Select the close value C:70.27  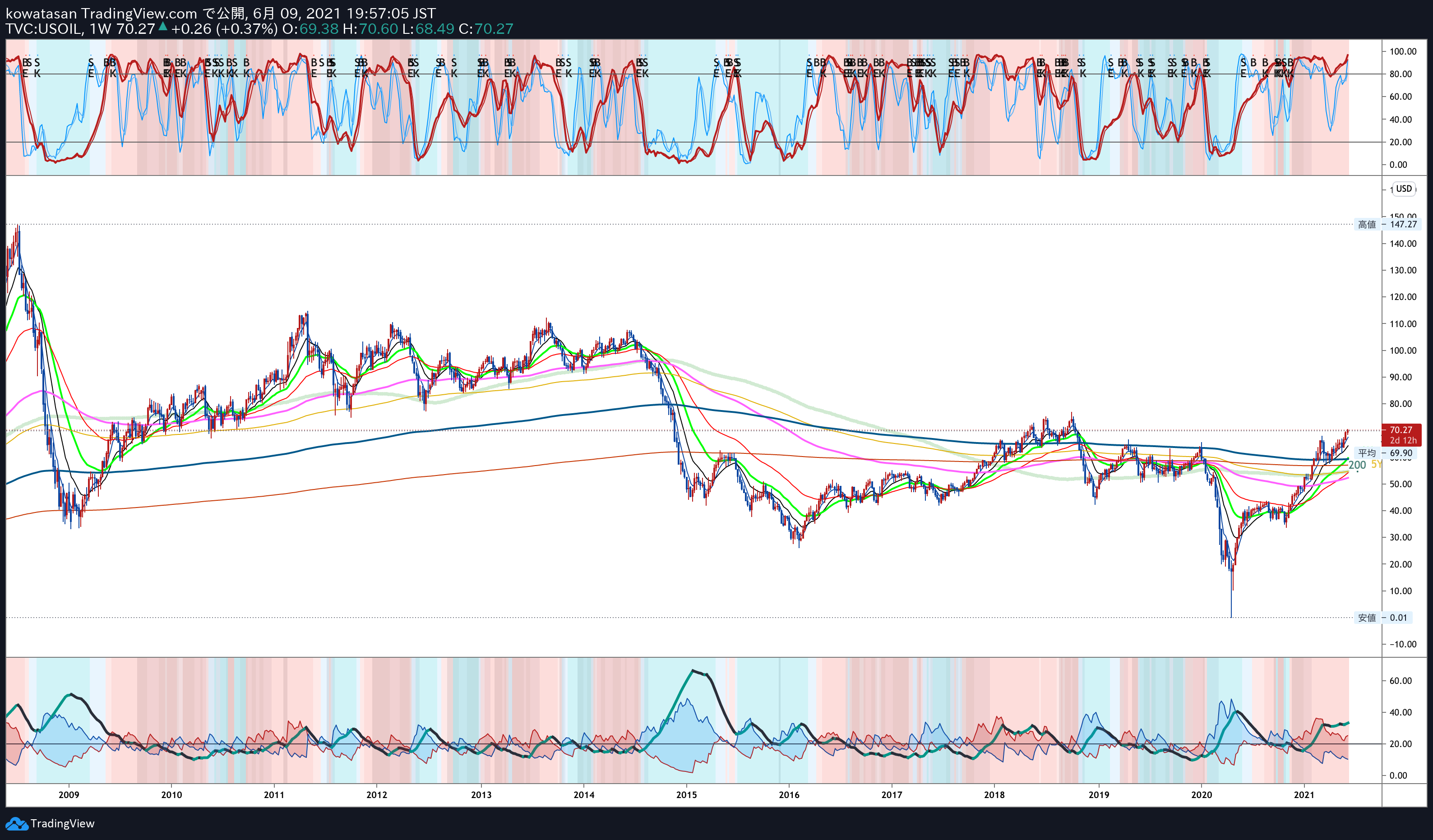(486, 29)
